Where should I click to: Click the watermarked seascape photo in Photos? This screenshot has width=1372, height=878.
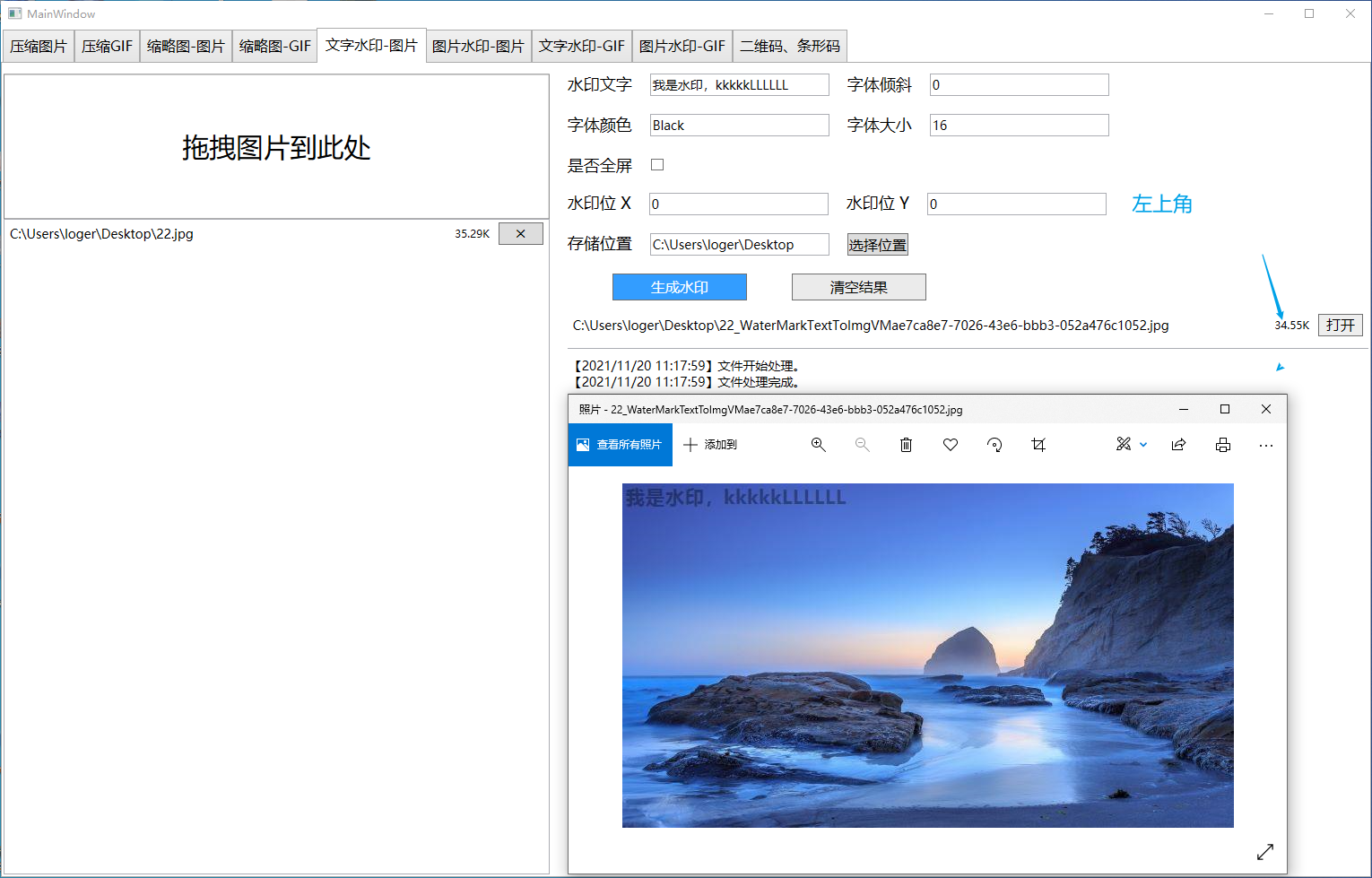click(x=928, y=656)
